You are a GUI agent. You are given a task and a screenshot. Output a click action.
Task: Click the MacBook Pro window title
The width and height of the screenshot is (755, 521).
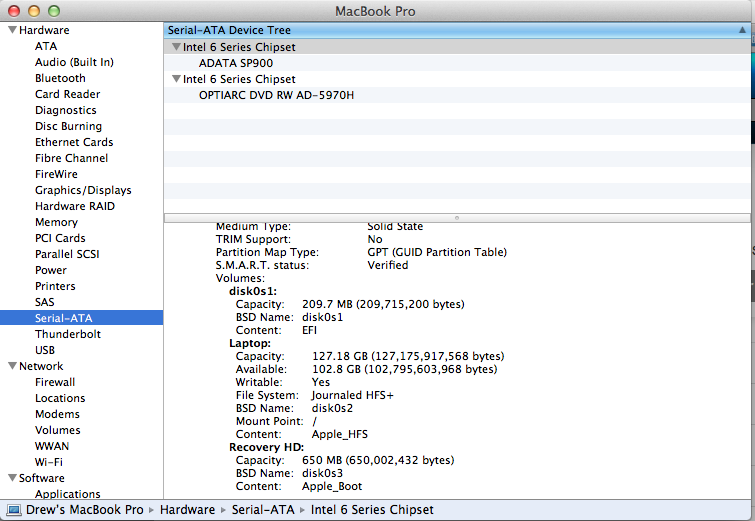pyautogui.click(x=375, y=11)
